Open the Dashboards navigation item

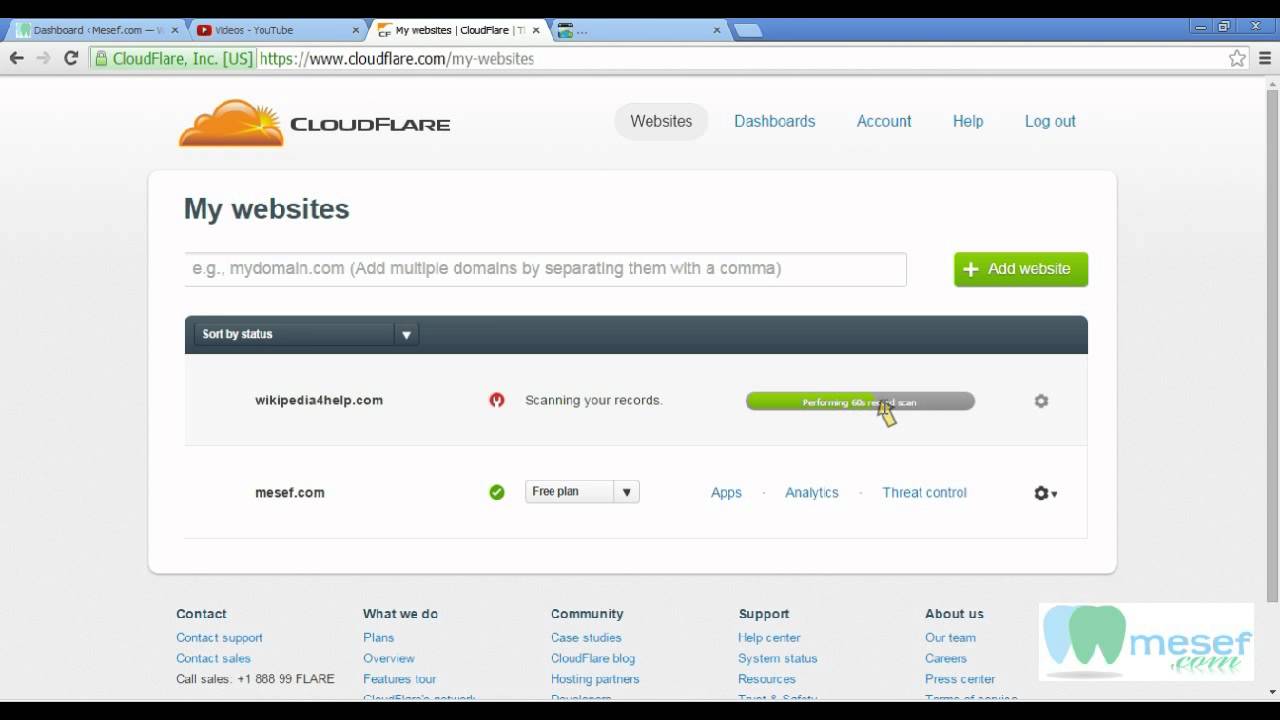tap(775, 121)
